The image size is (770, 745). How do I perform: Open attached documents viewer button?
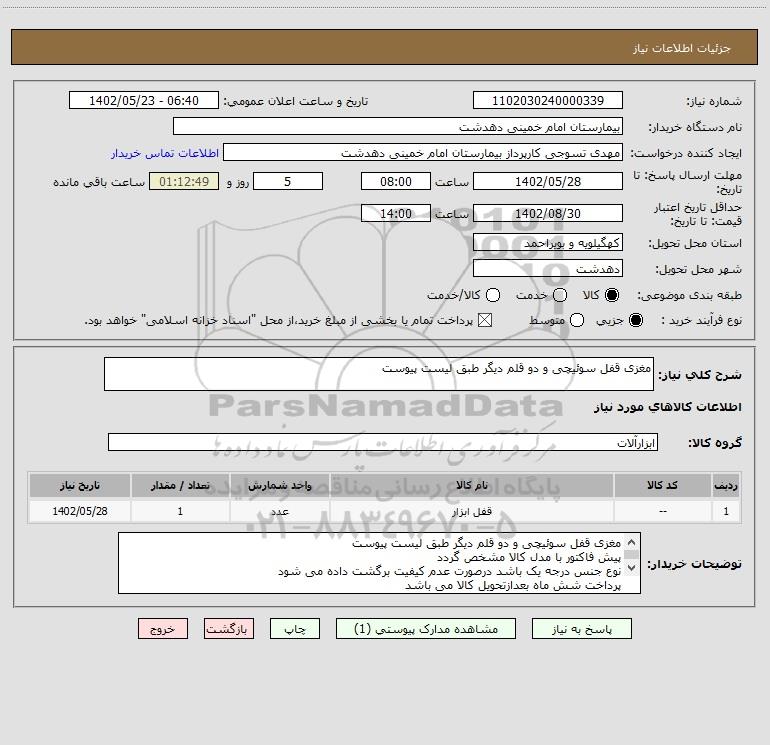(x=426, y=629)
